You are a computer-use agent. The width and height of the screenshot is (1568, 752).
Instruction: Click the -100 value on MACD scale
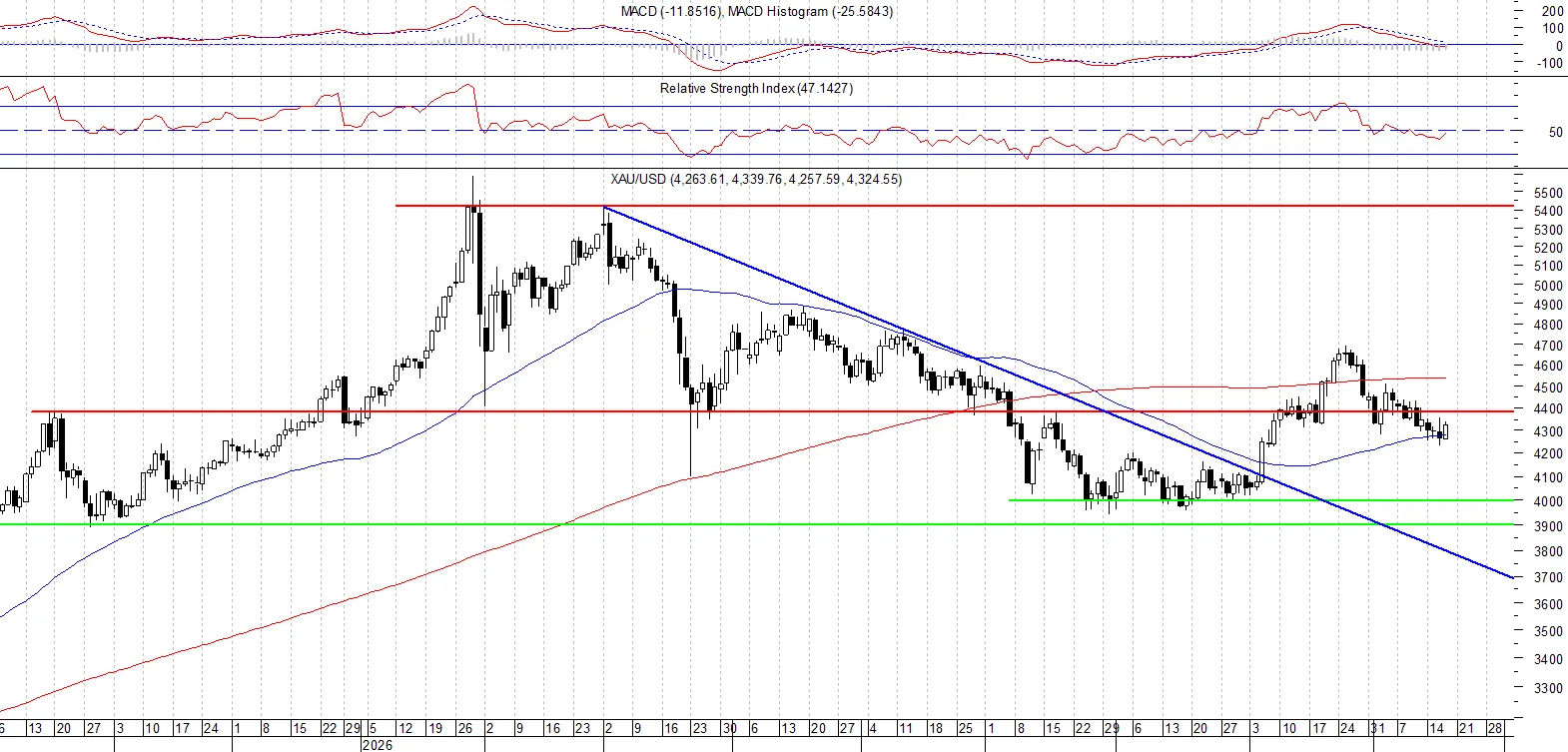pos(1549,63)
